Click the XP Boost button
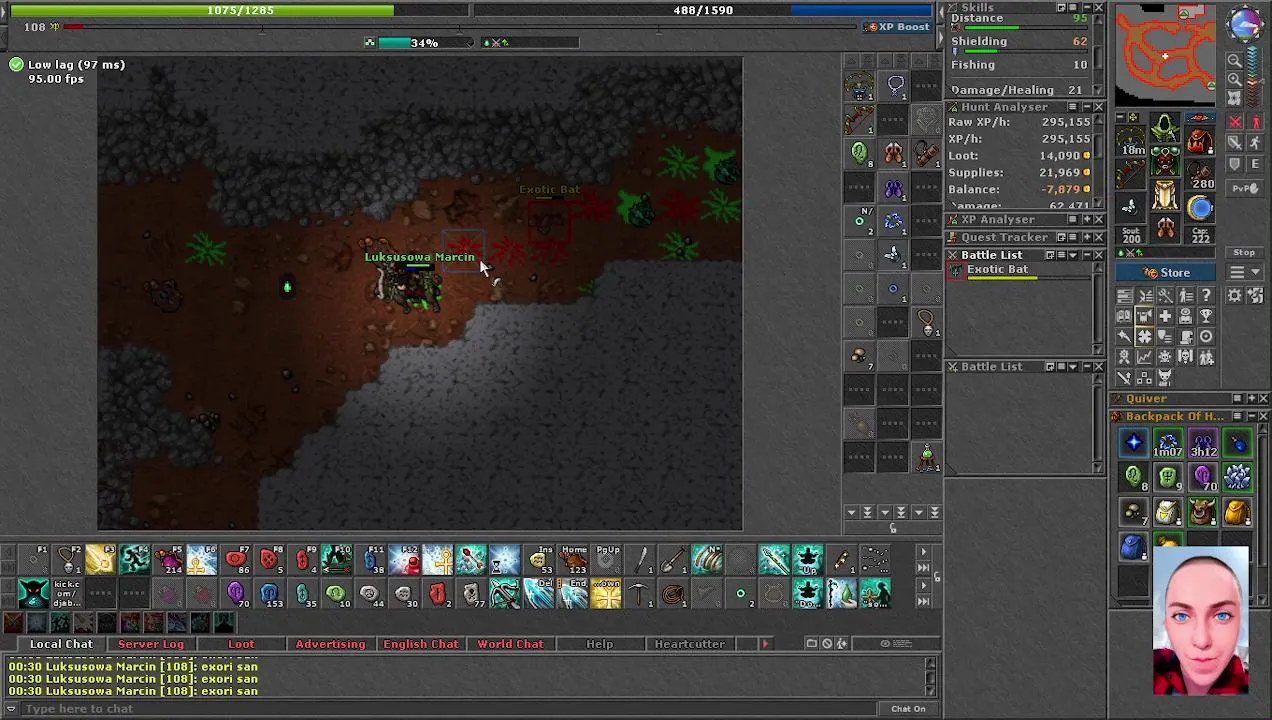The height and width of the screenshot is (720, 1272). 898,27
